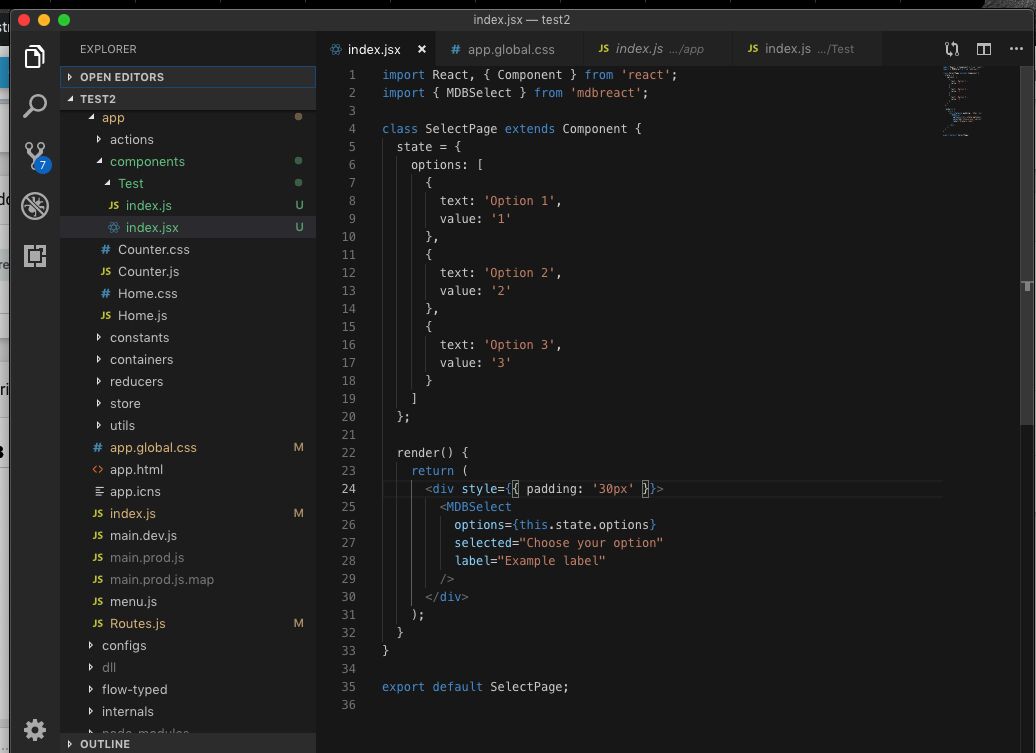Click 'export default SelectPage' line
1036x753 pixels.
point(475,687)
